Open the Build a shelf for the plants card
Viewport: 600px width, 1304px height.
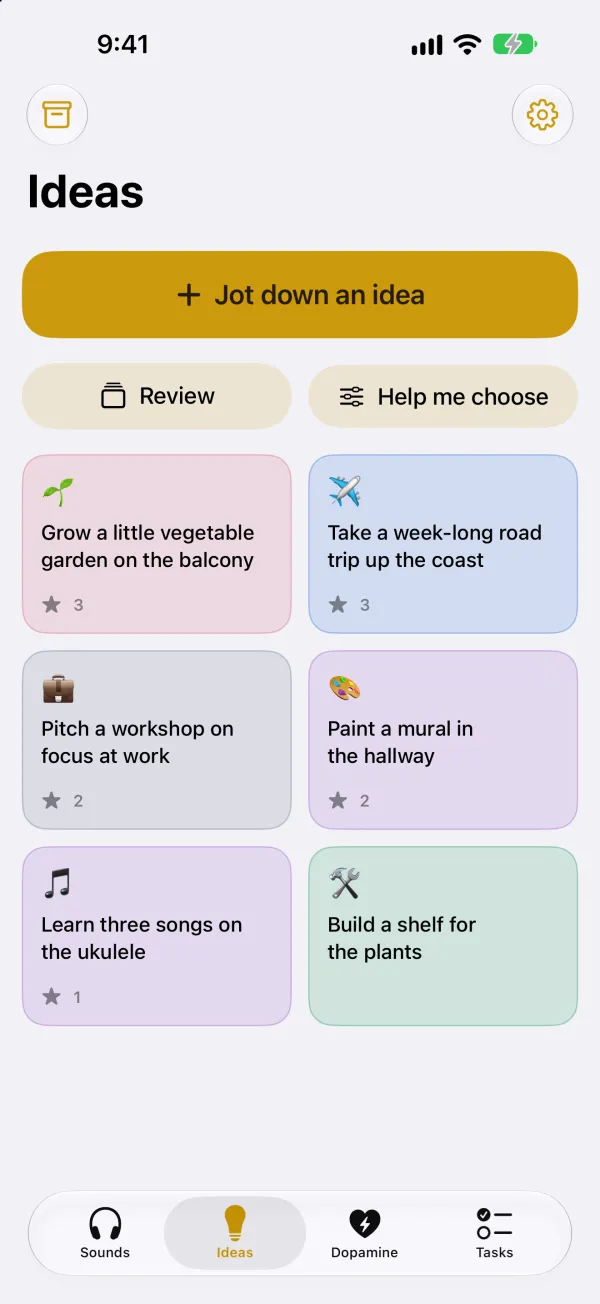[x=443, y=936]
